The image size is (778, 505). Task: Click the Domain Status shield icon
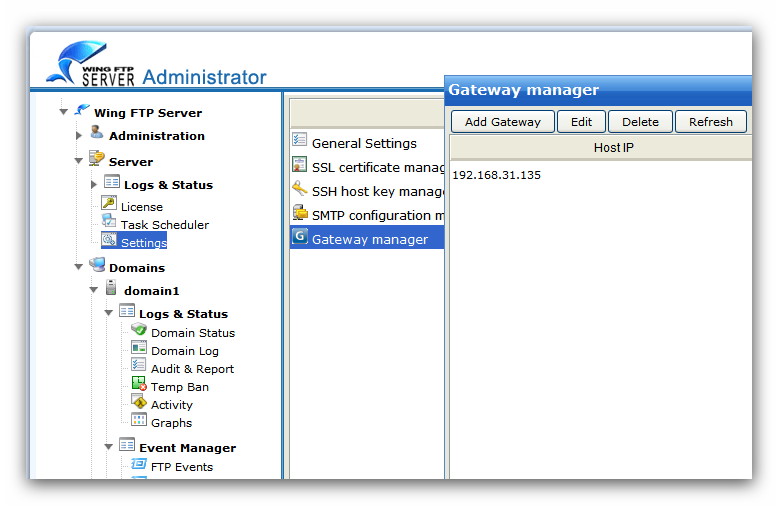[x=139, y=329]
